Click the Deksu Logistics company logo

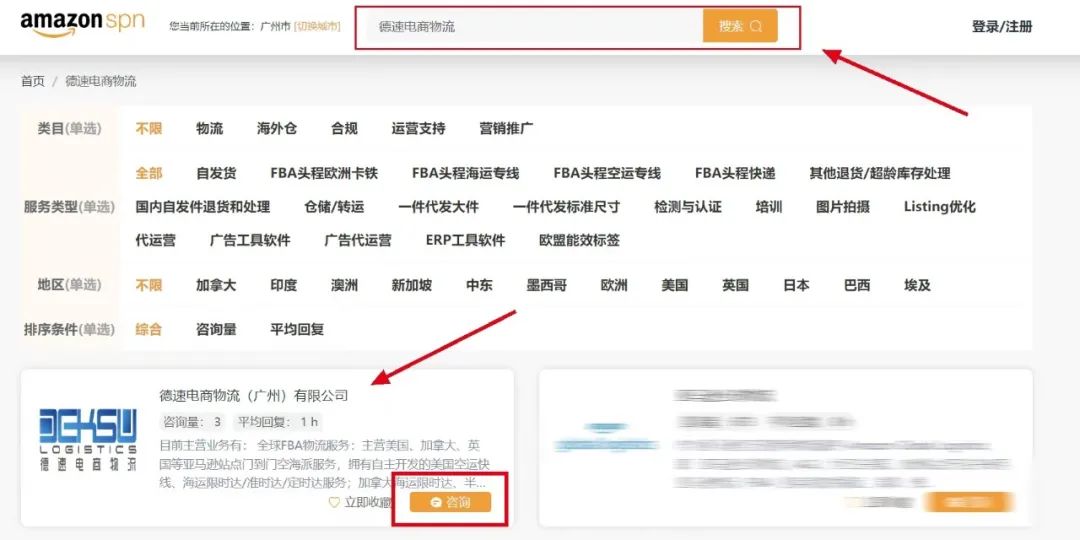[88, 439]
